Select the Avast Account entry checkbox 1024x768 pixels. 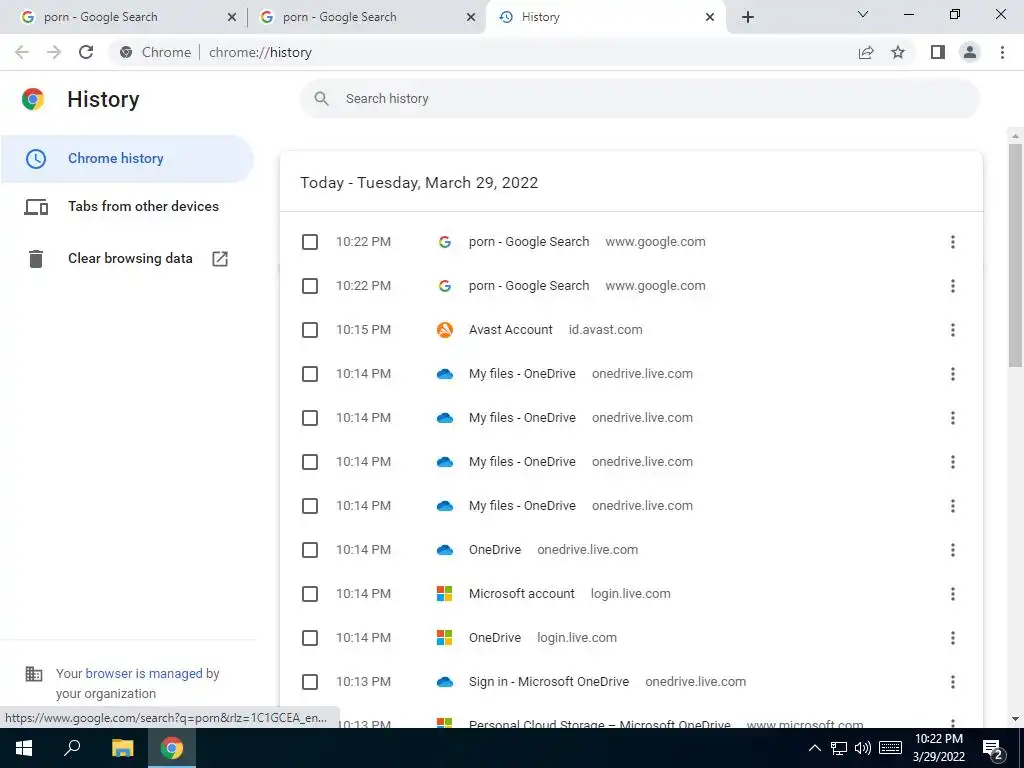pyautogui.click(x=310, y=330)
